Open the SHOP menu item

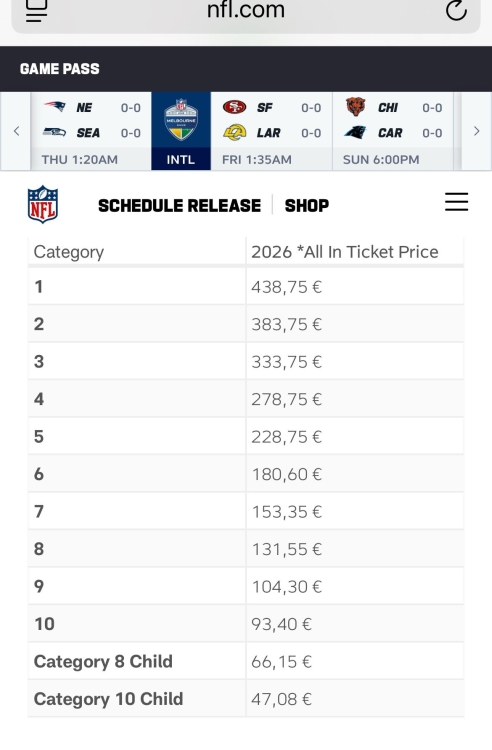point(307,206)
